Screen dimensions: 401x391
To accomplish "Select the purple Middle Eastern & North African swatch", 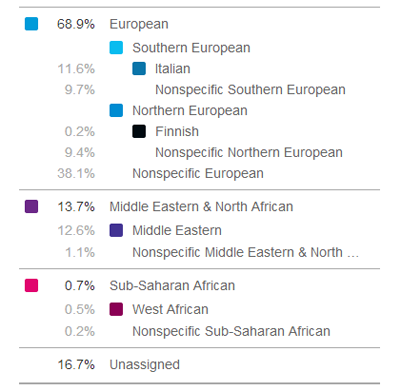I will coord(31,206).
